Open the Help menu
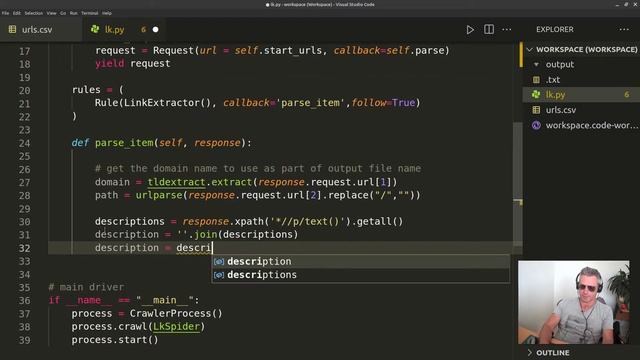This screenshot has height=360, width=640. pyautogui.click(x=107, y=13)
